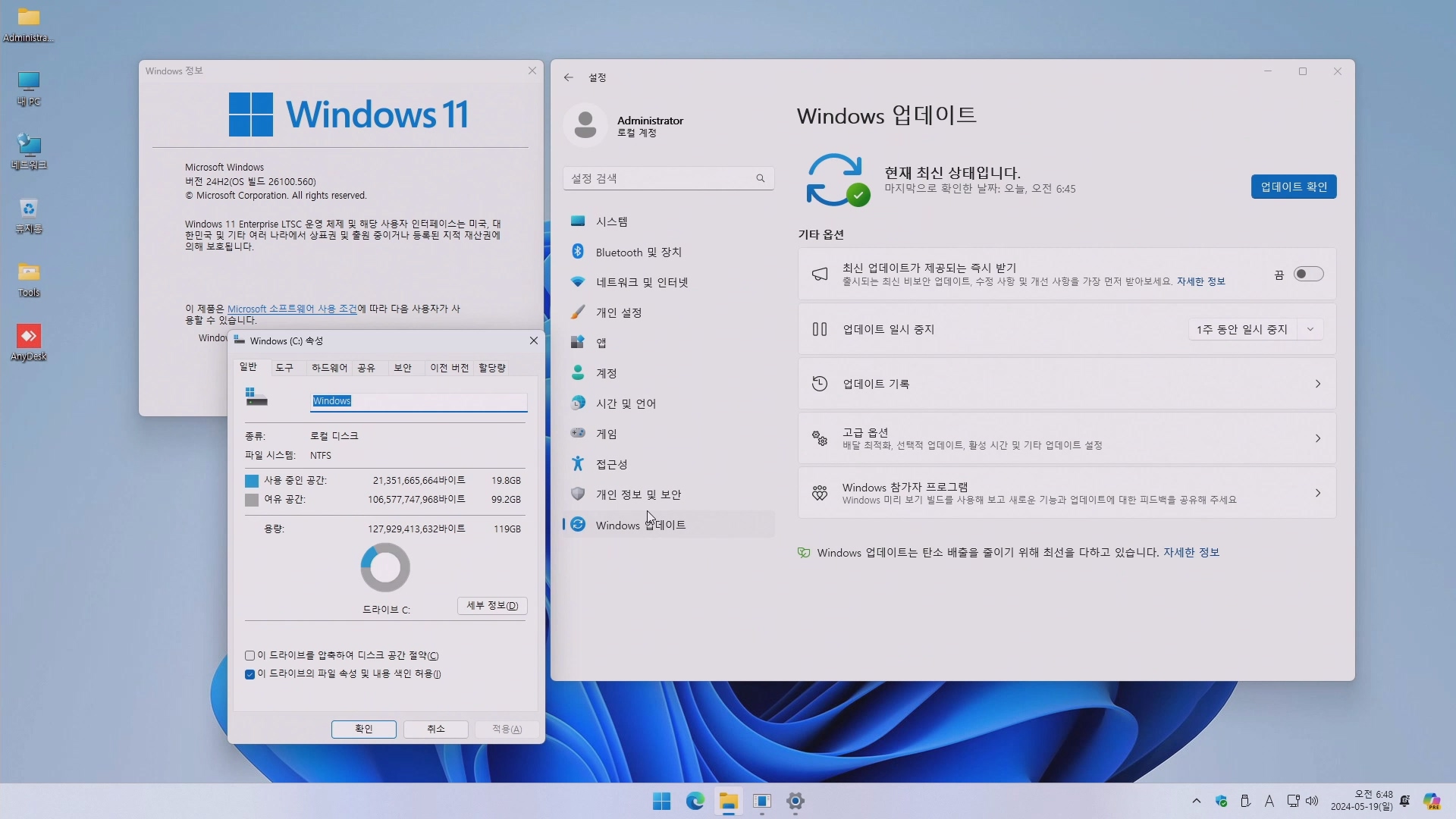Image resolution: width=1456 pixels, height=819 pixels.
Task: Enable get latest updates toggle switch
Action: click(1308, 274)
